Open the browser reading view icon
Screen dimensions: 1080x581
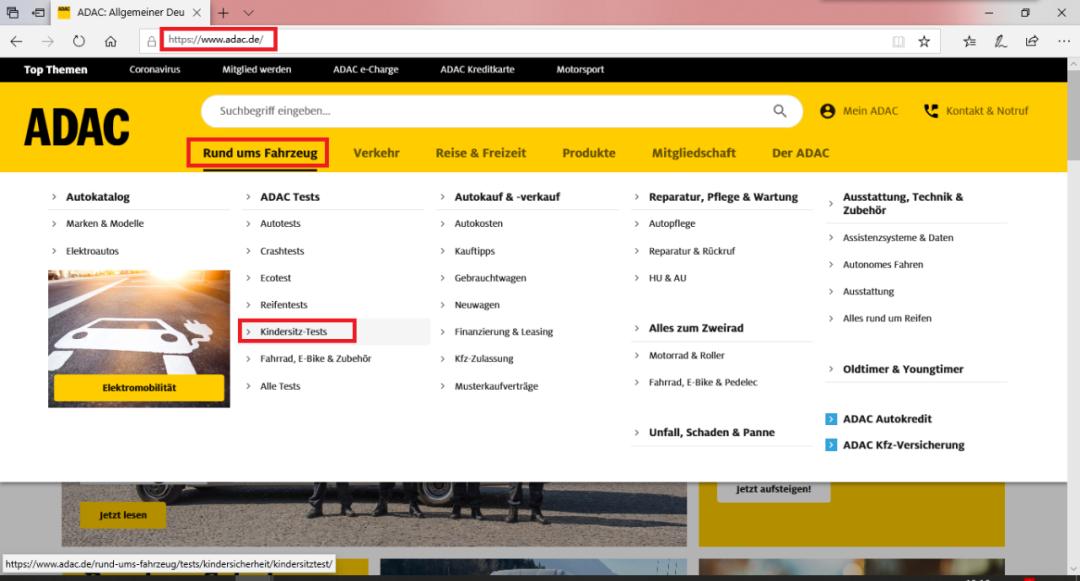[x=898, y=41]
